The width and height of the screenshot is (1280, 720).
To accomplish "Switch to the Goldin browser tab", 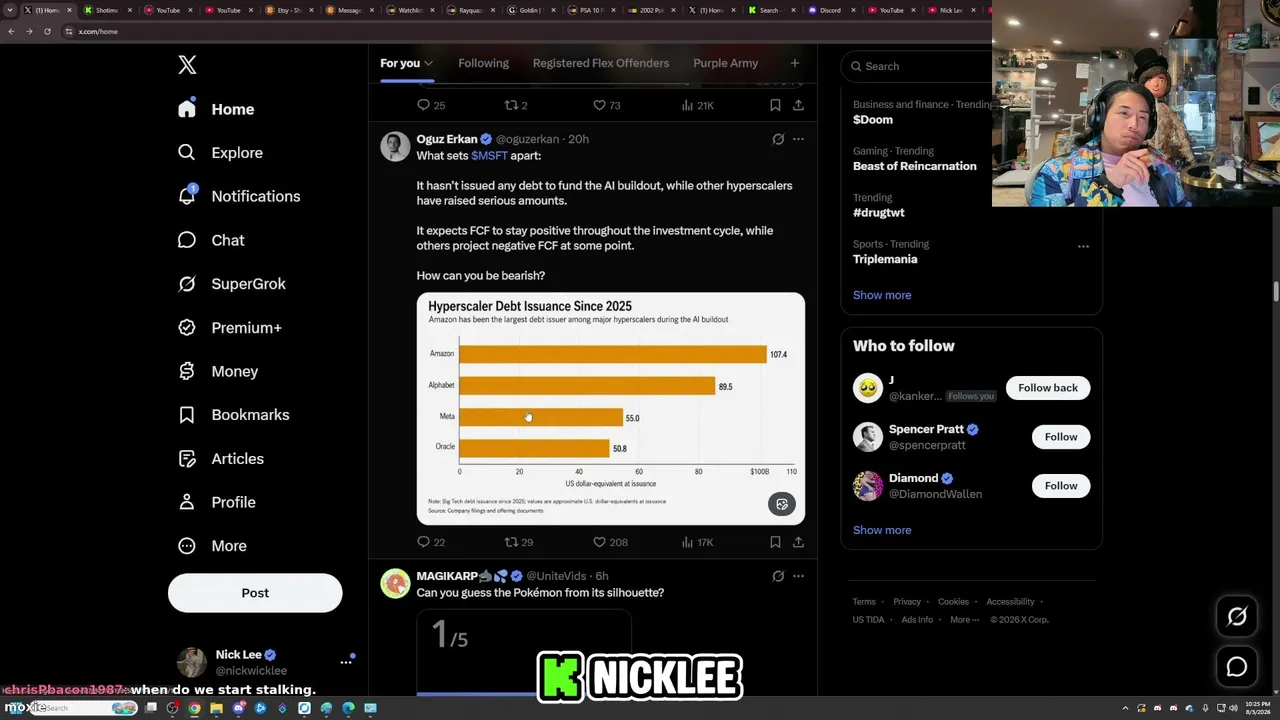I will 530,10.
